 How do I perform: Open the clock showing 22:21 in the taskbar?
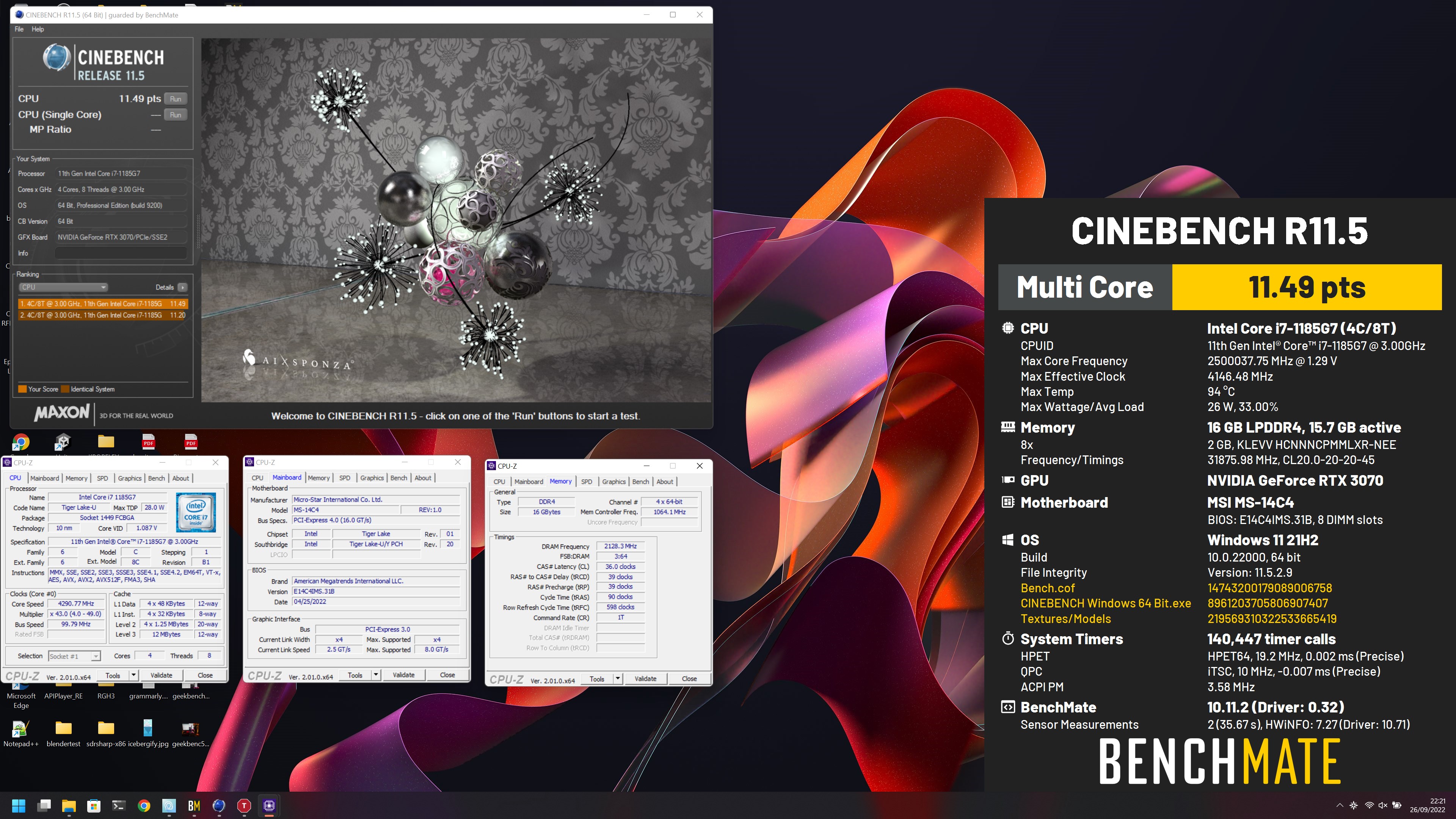click(x=1427, y=805)
